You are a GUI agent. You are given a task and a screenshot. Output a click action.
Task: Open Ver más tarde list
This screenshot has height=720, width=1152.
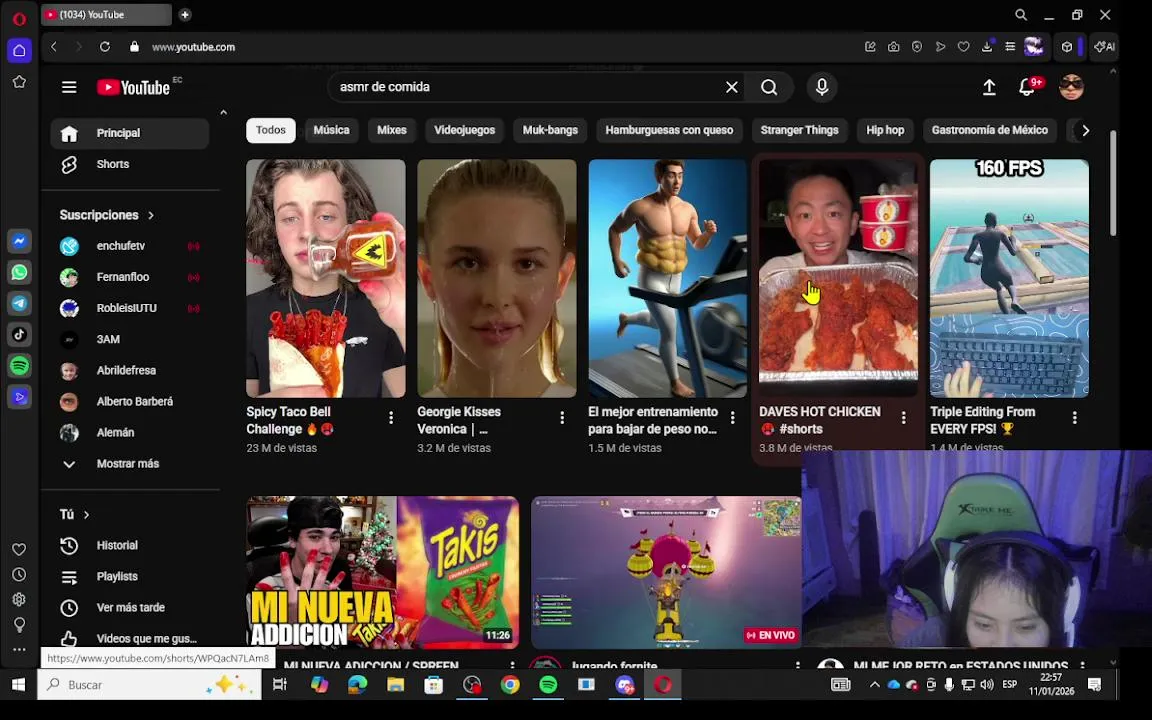[x=130, y=608]
